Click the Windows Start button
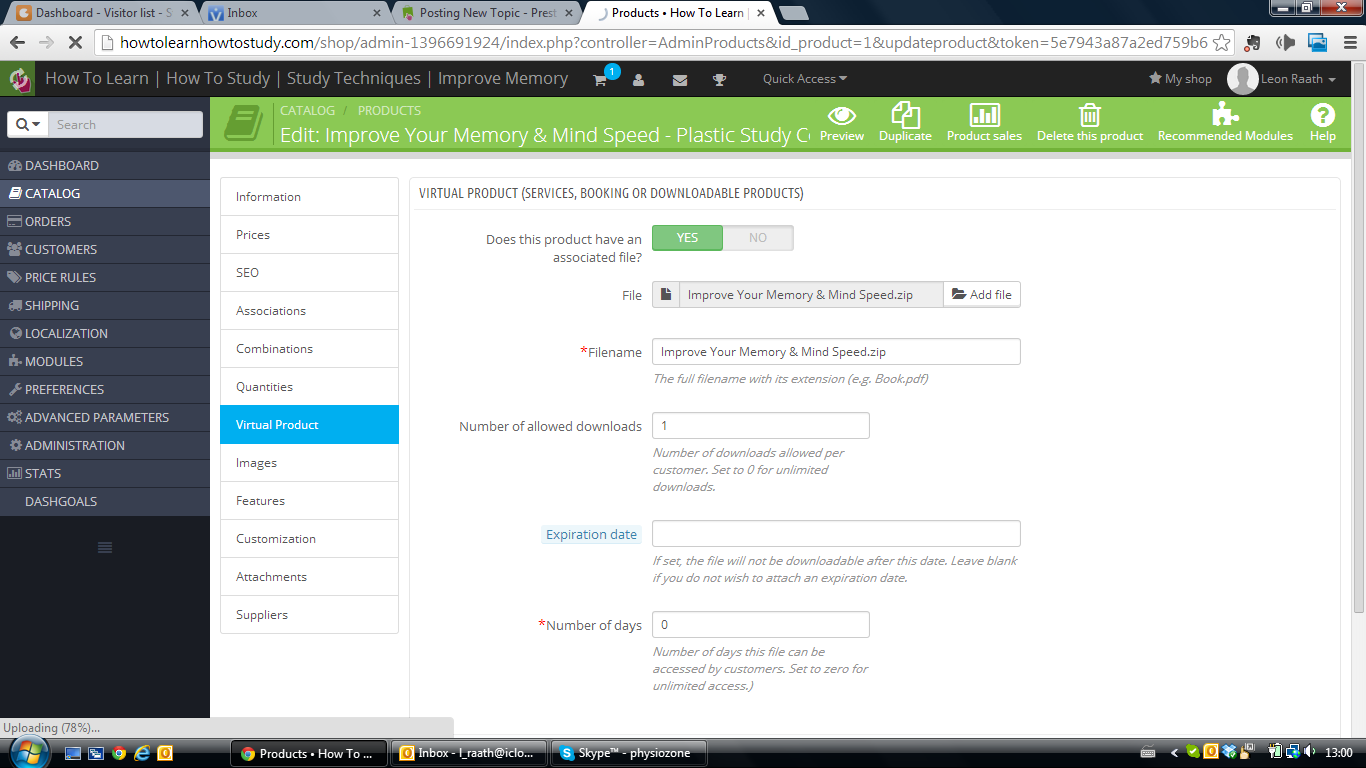 (x=27, y=752)
